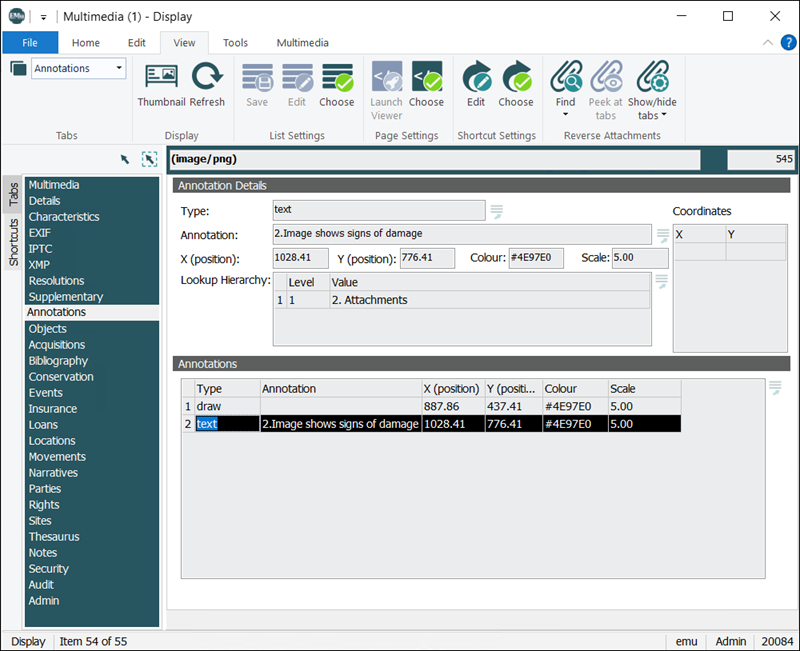Click Choose in List Settings group
Viewport: 800px width, 651px height.
[x=337, y=84]
